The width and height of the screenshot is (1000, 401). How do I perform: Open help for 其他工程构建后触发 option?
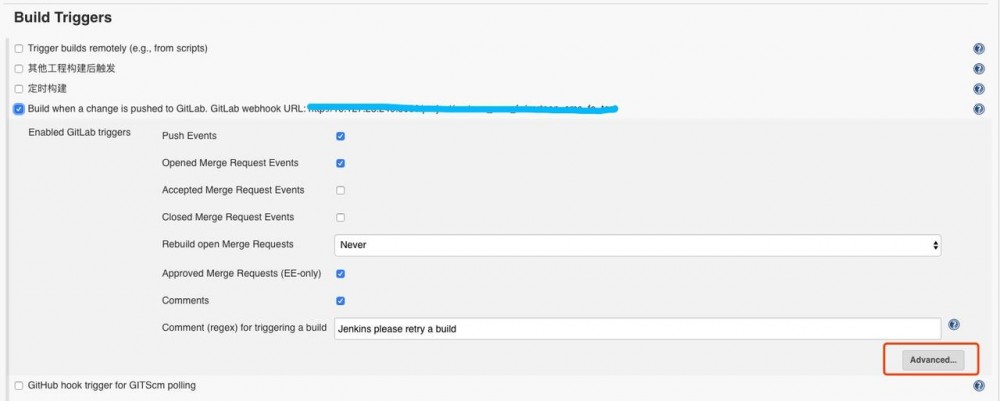979,69
